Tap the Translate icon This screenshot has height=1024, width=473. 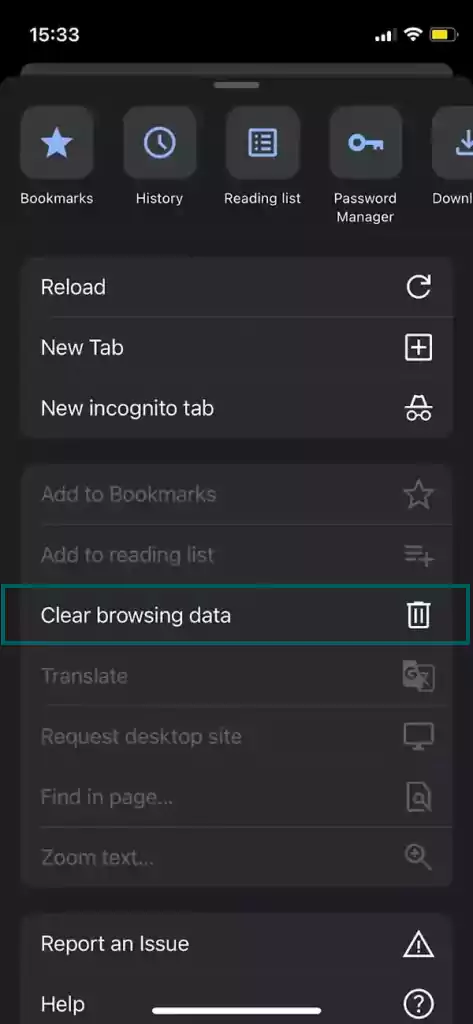tap(419, 676)
